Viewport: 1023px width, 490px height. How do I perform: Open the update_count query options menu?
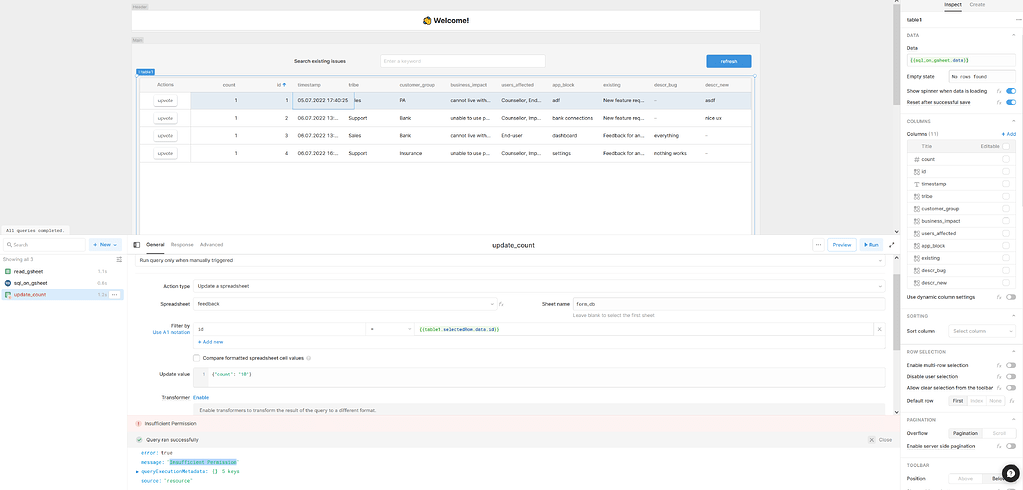115,295
